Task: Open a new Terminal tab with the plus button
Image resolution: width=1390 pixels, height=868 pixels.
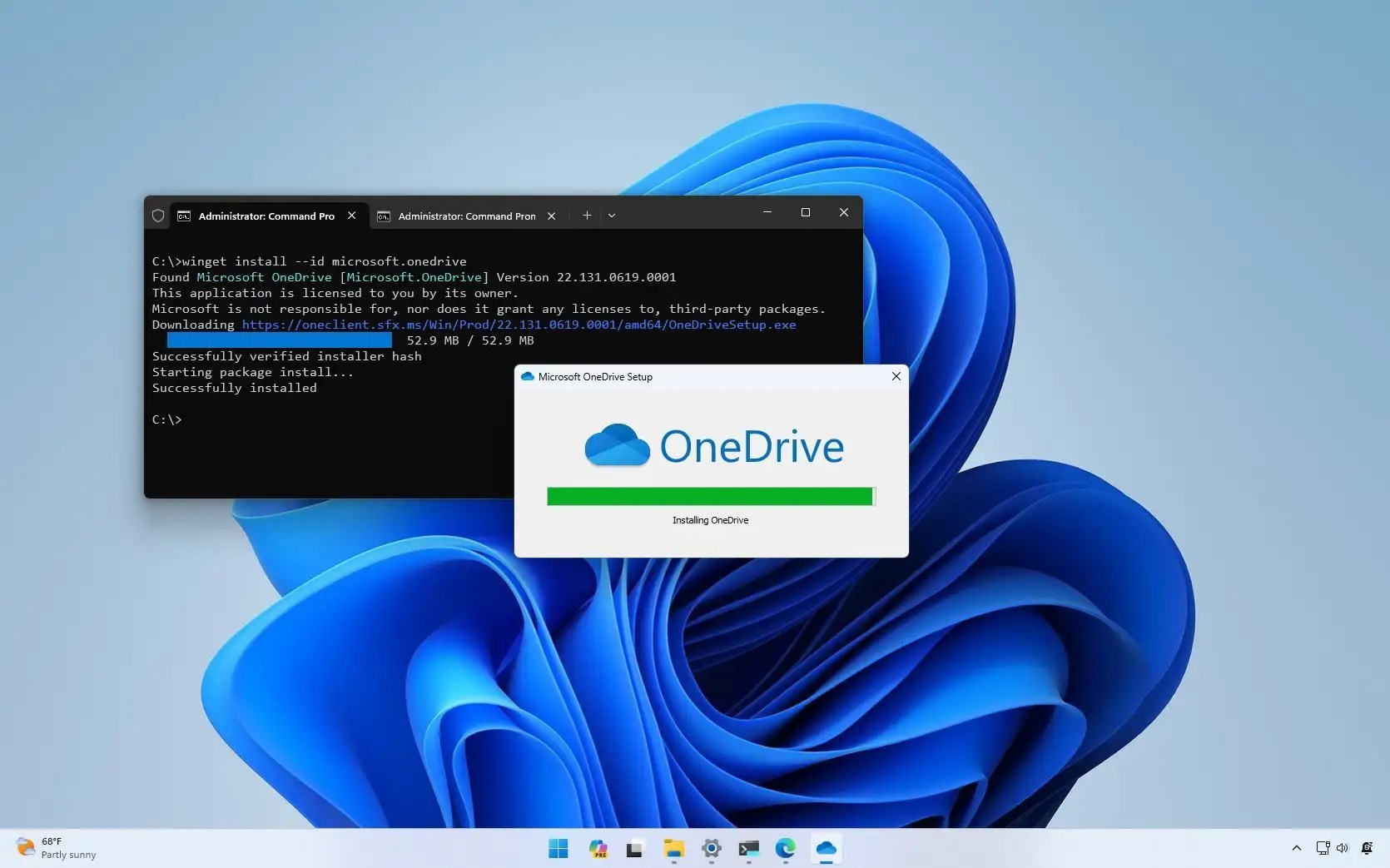Action: (x=587, y=216)
